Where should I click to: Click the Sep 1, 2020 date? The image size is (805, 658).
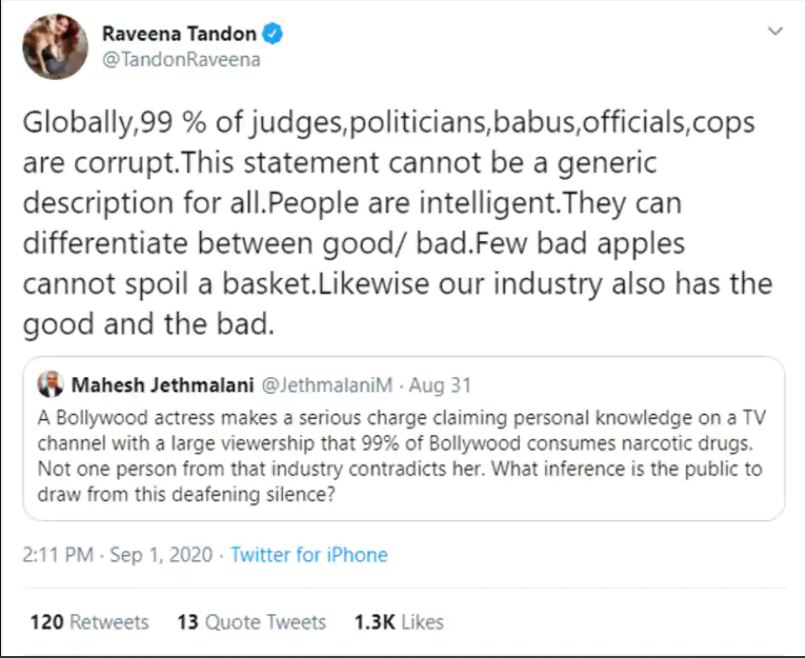point(161,554)
